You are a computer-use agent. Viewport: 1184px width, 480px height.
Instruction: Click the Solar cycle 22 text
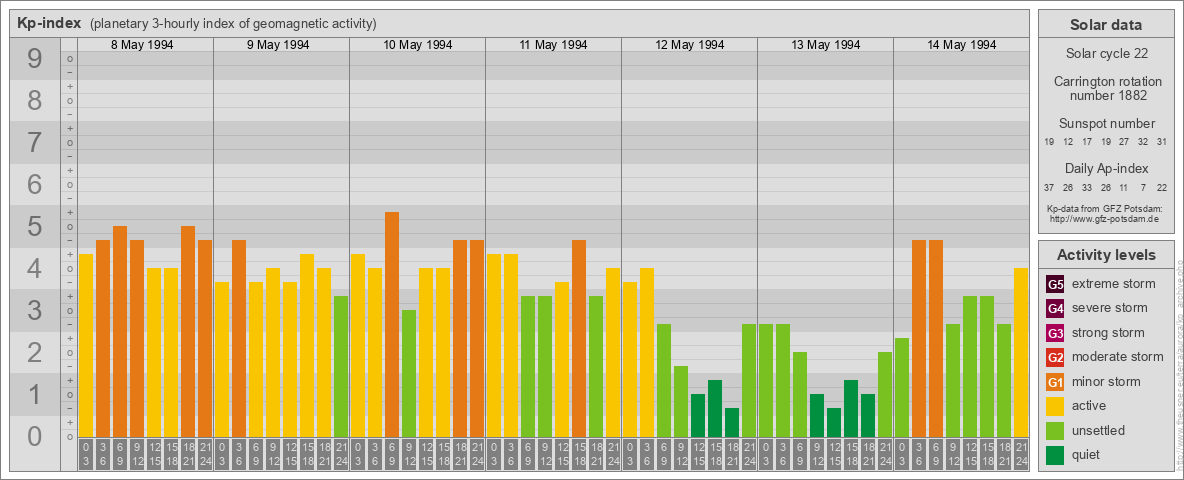[1105, 54]
